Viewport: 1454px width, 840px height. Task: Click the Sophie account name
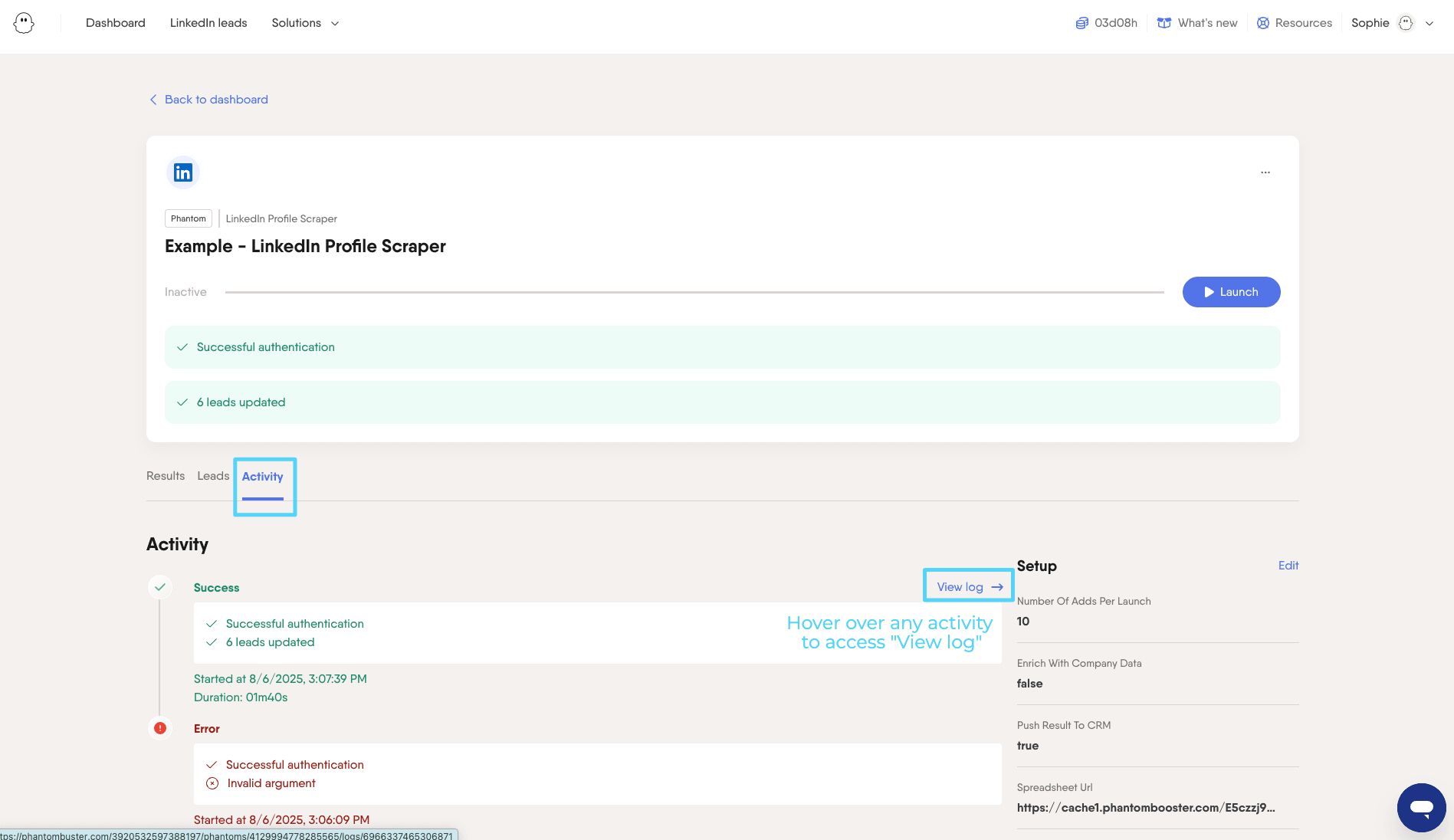pos(1370,23)
